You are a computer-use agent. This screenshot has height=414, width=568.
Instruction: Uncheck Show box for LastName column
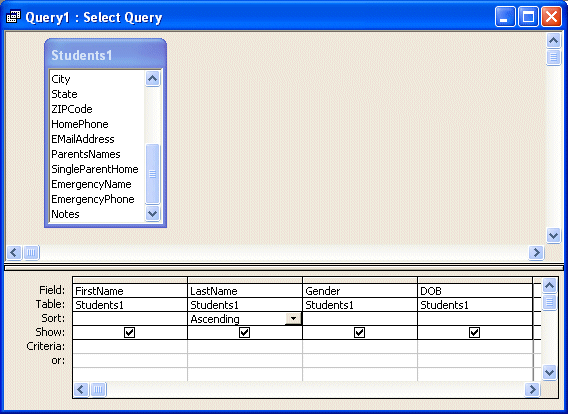pos(245,332)
